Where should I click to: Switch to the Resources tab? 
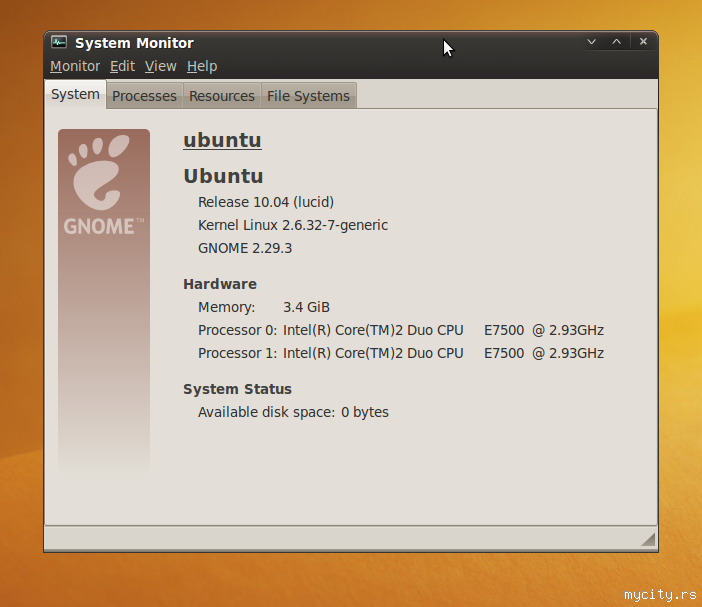(x=222, y=96)
